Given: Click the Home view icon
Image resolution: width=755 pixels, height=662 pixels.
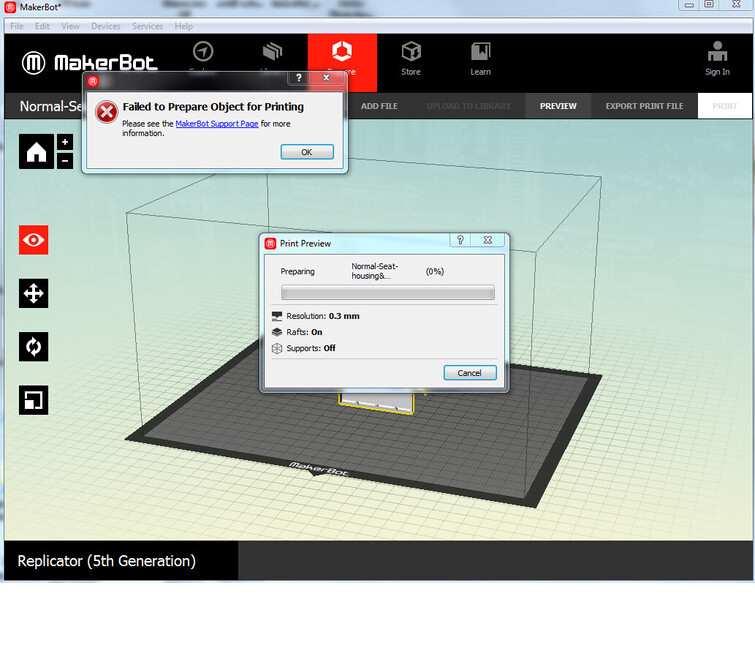Looking at the screenshot, I should (x=36, y=152).
